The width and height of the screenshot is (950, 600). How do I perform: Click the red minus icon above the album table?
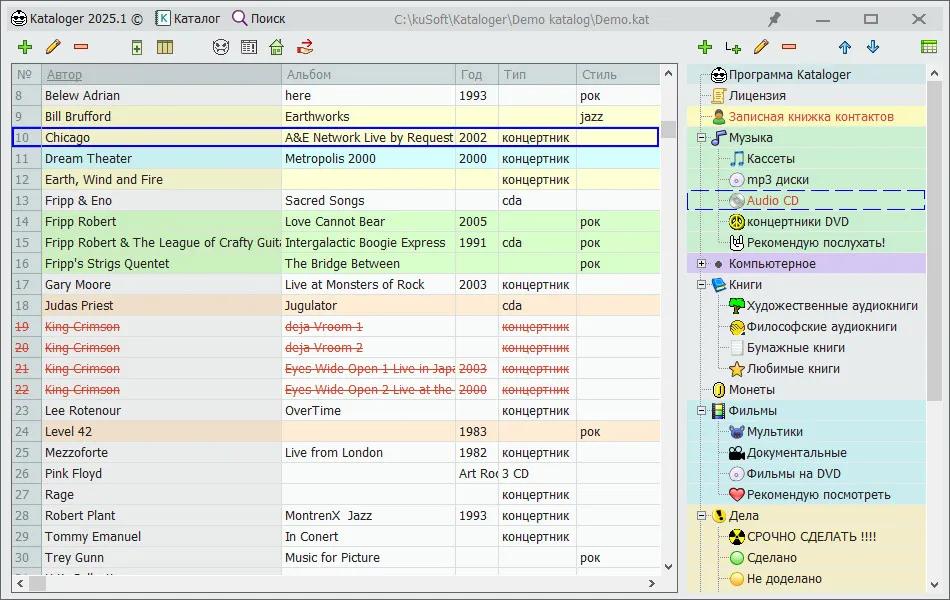(81, 47)
